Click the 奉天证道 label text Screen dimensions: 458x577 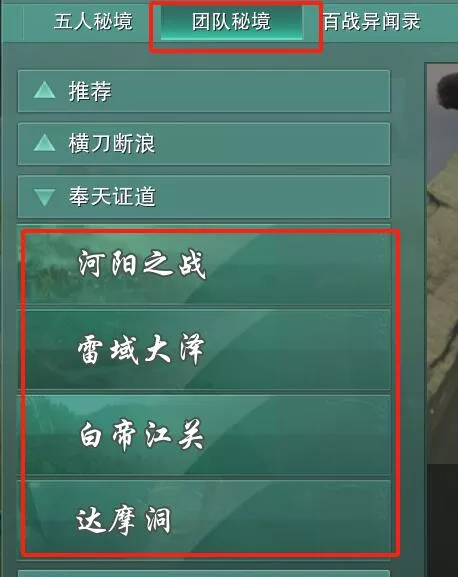(x=112, y=197)
